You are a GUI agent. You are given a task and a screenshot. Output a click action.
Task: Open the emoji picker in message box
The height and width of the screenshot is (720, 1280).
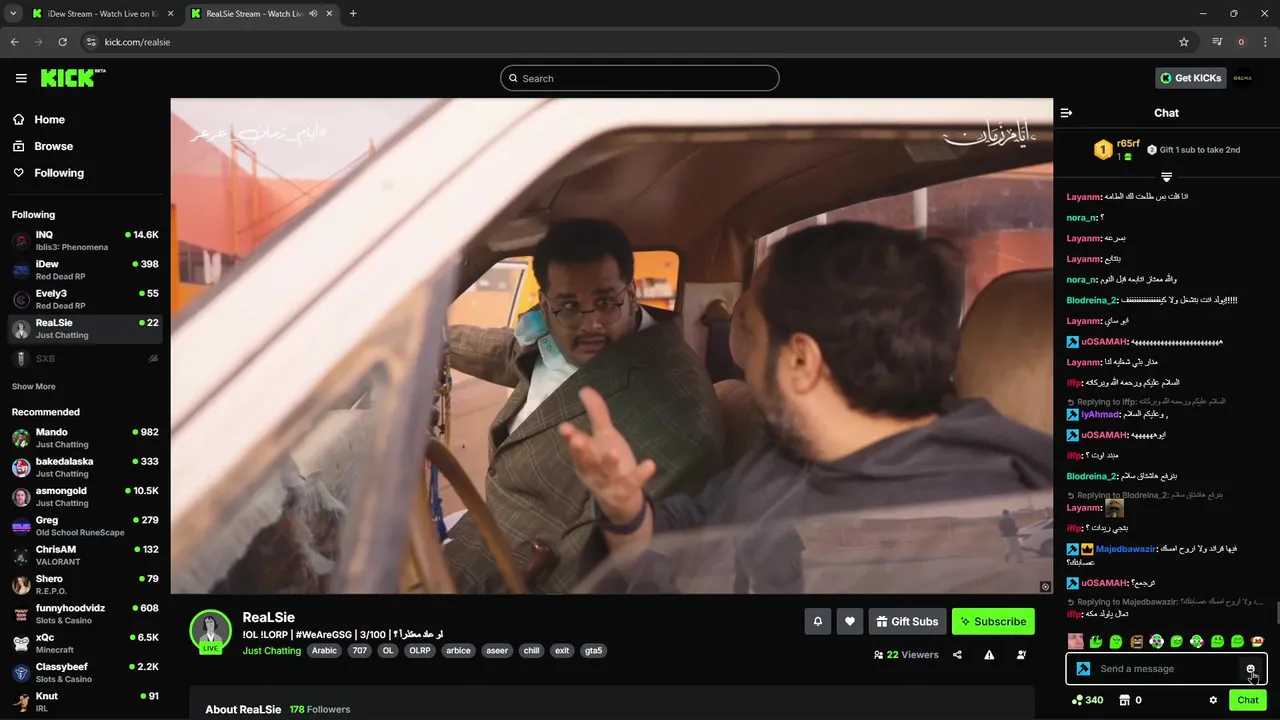click(x=1250, y=669)
